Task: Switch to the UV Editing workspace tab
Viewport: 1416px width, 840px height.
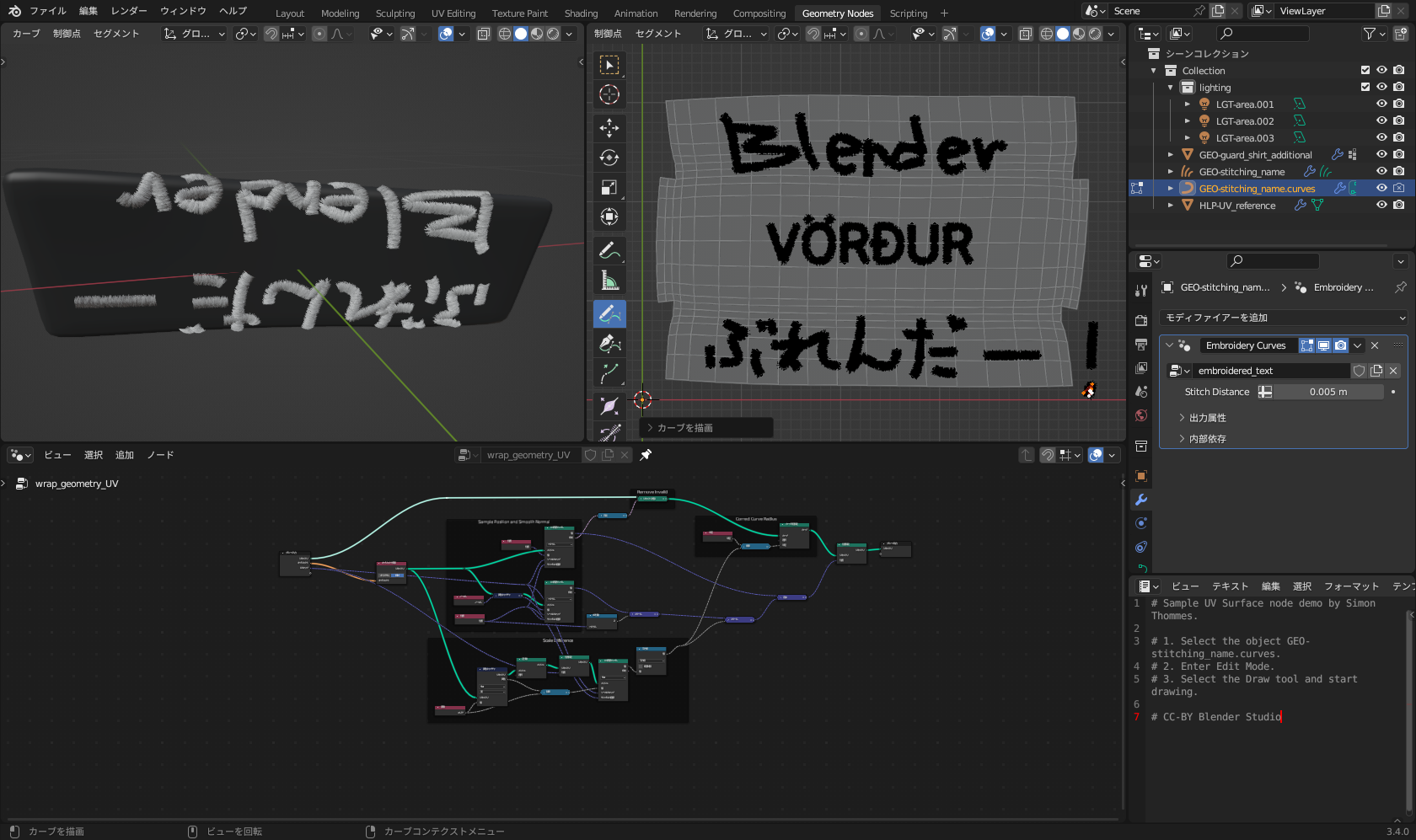Action: (x=453, y=13)
